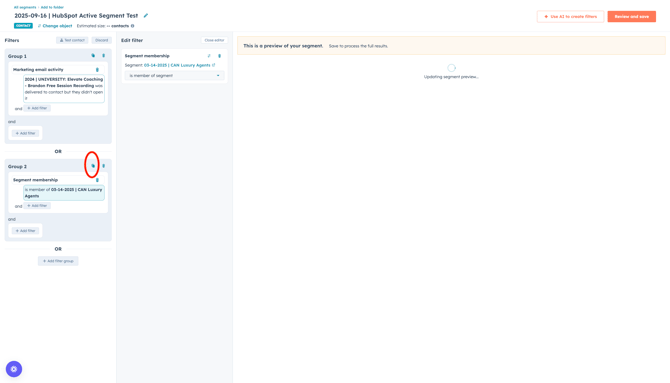Viewport: 670px width, 383px height.
Task: Click the edit icon in Edit filter panel
Action: 209,56
